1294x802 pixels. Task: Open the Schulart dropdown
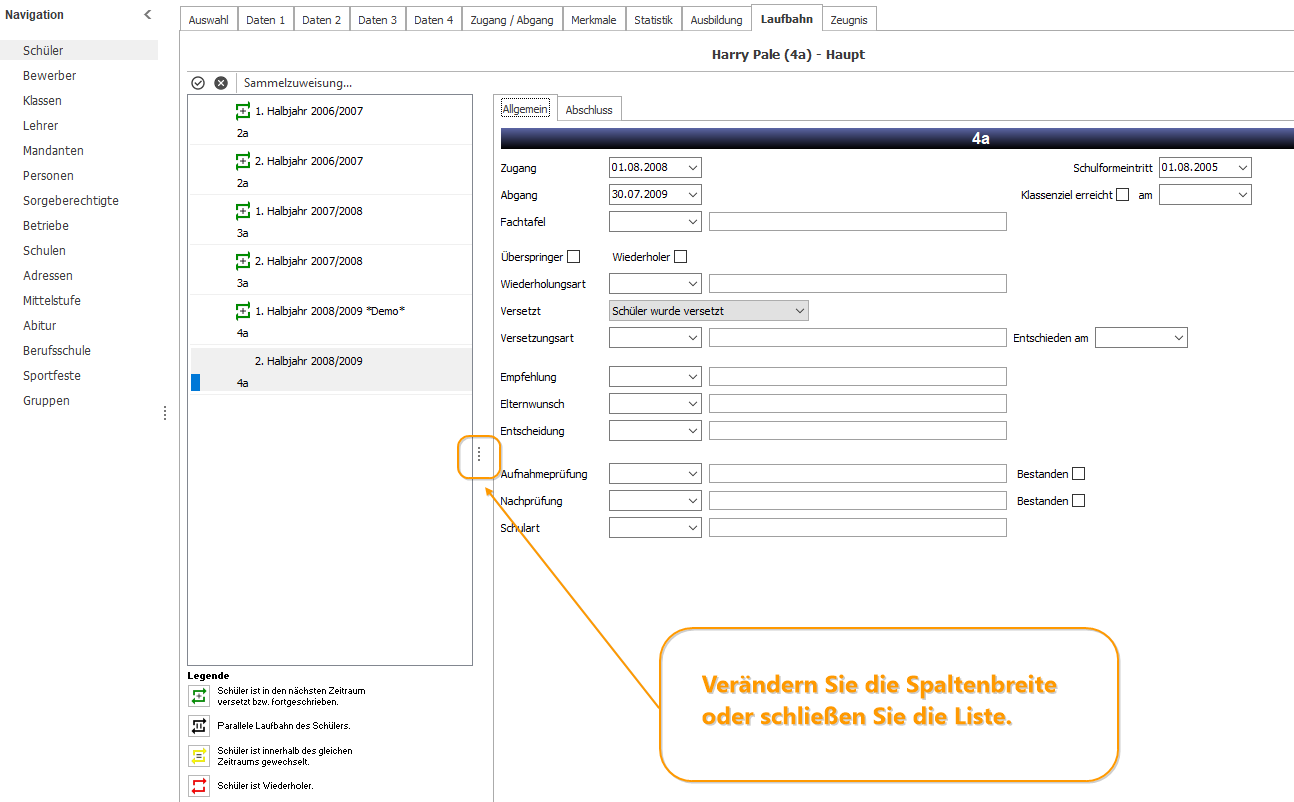tap(693, 528)
